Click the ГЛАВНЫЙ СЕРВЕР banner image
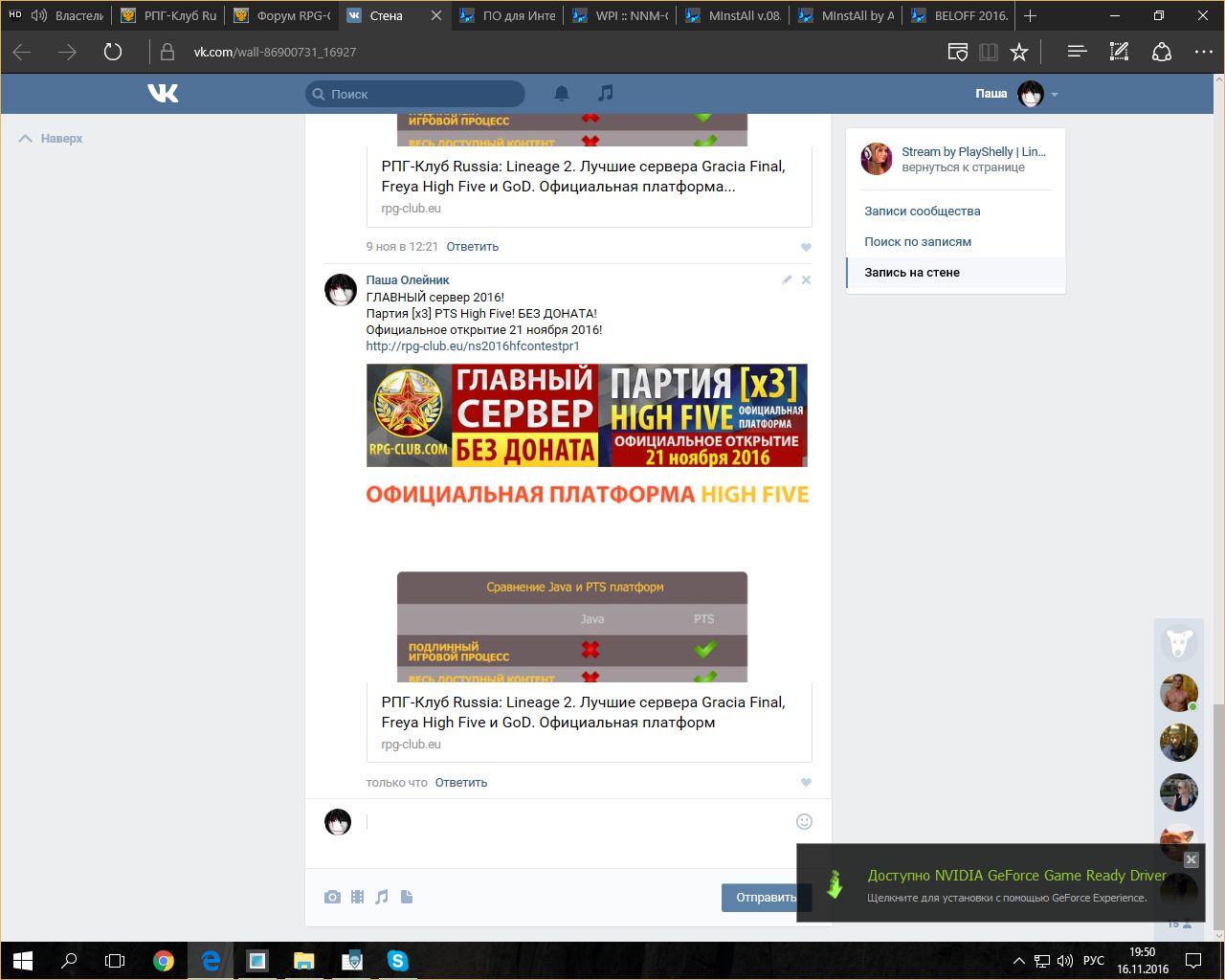Screen dimensions: 1225x980 pyautogui.click(x=587, y=415)
